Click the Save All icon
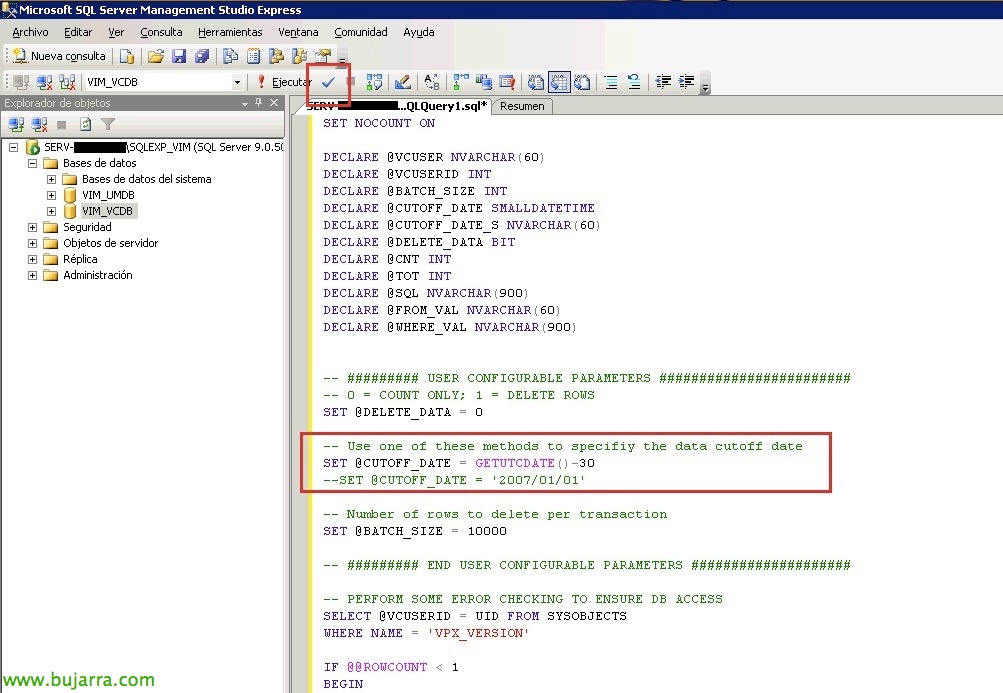Screen dimensions: 1003x693 point(202,56)
